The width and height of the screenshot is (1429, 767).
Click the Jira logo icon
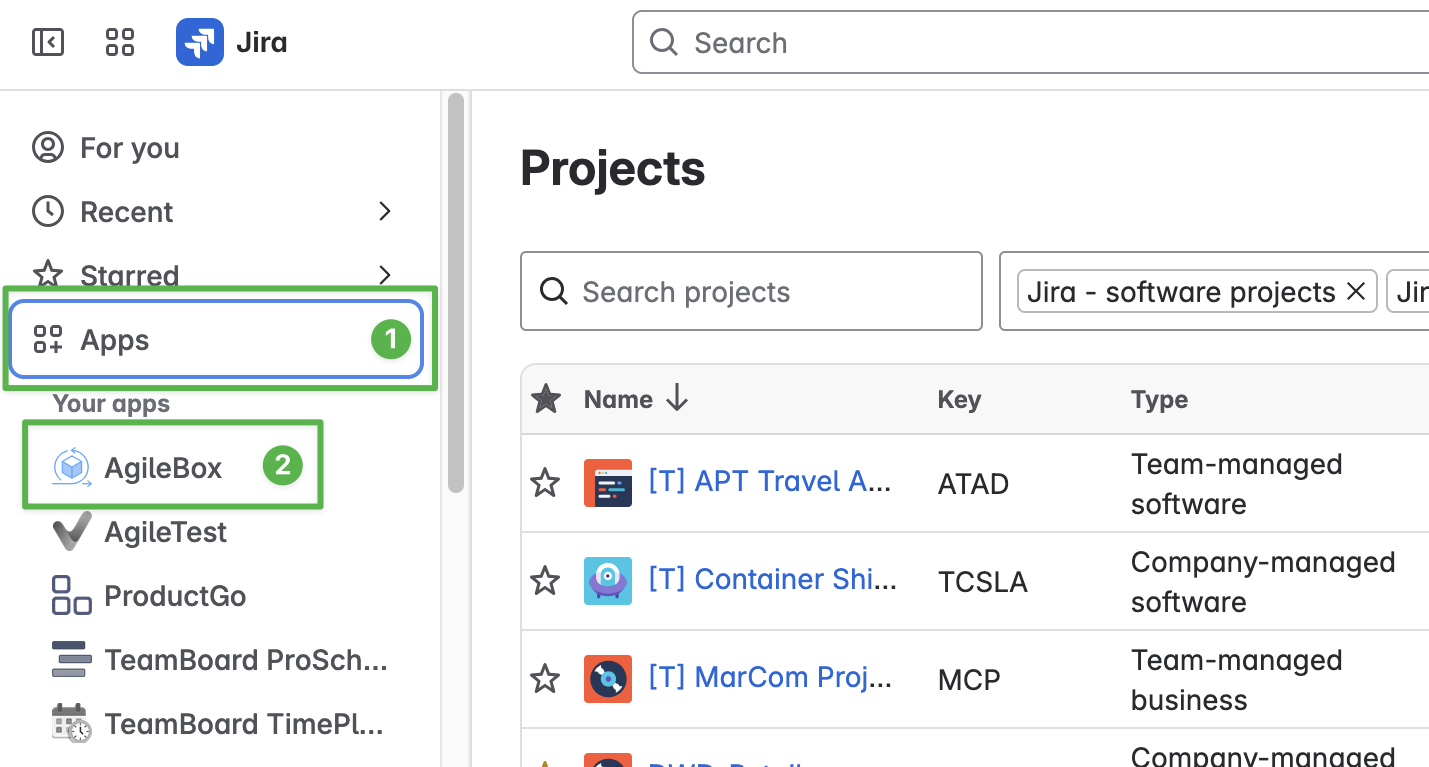pyautogui.click(x=200, y=42)
